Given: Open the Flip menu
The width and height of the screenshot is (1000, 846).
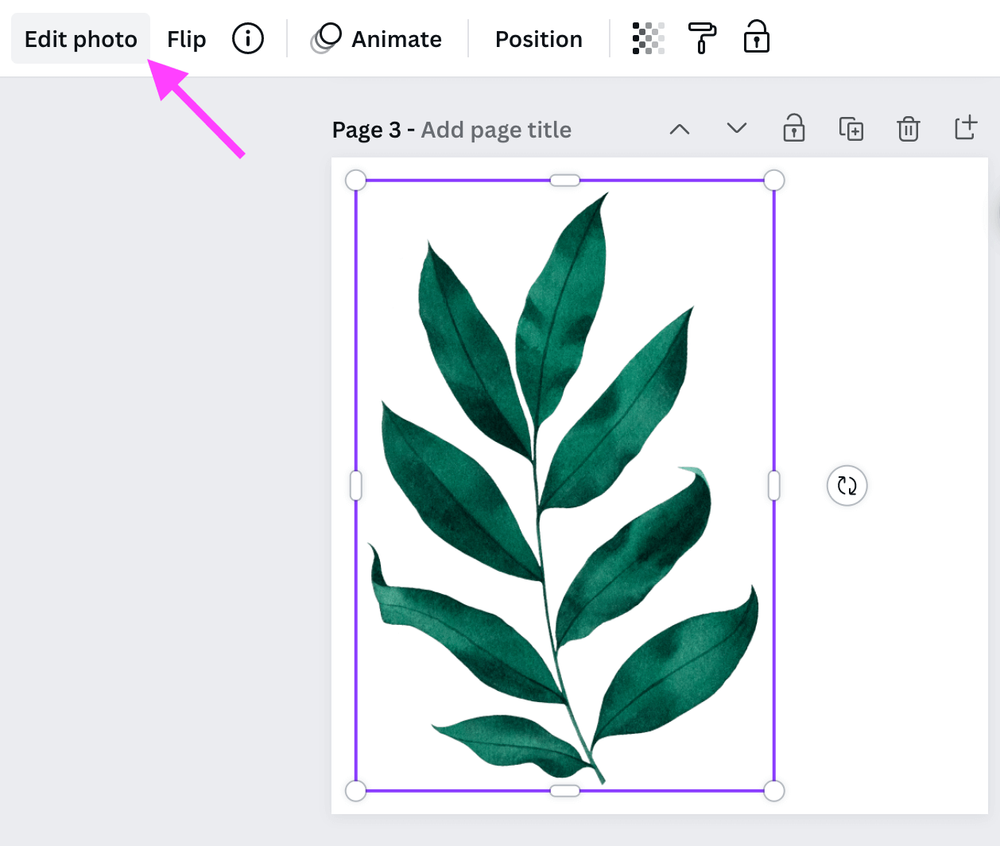Looking at the screenshot, I should click(x=186, y=38).
